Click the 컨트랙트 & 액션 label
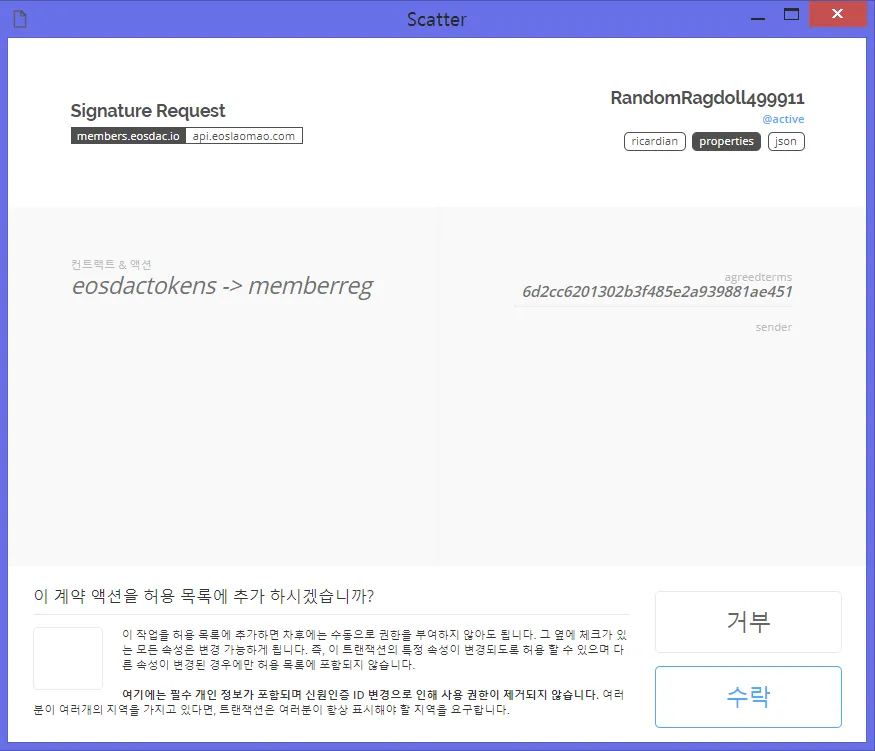Screen dimensions: 875x751 (111, 264)
